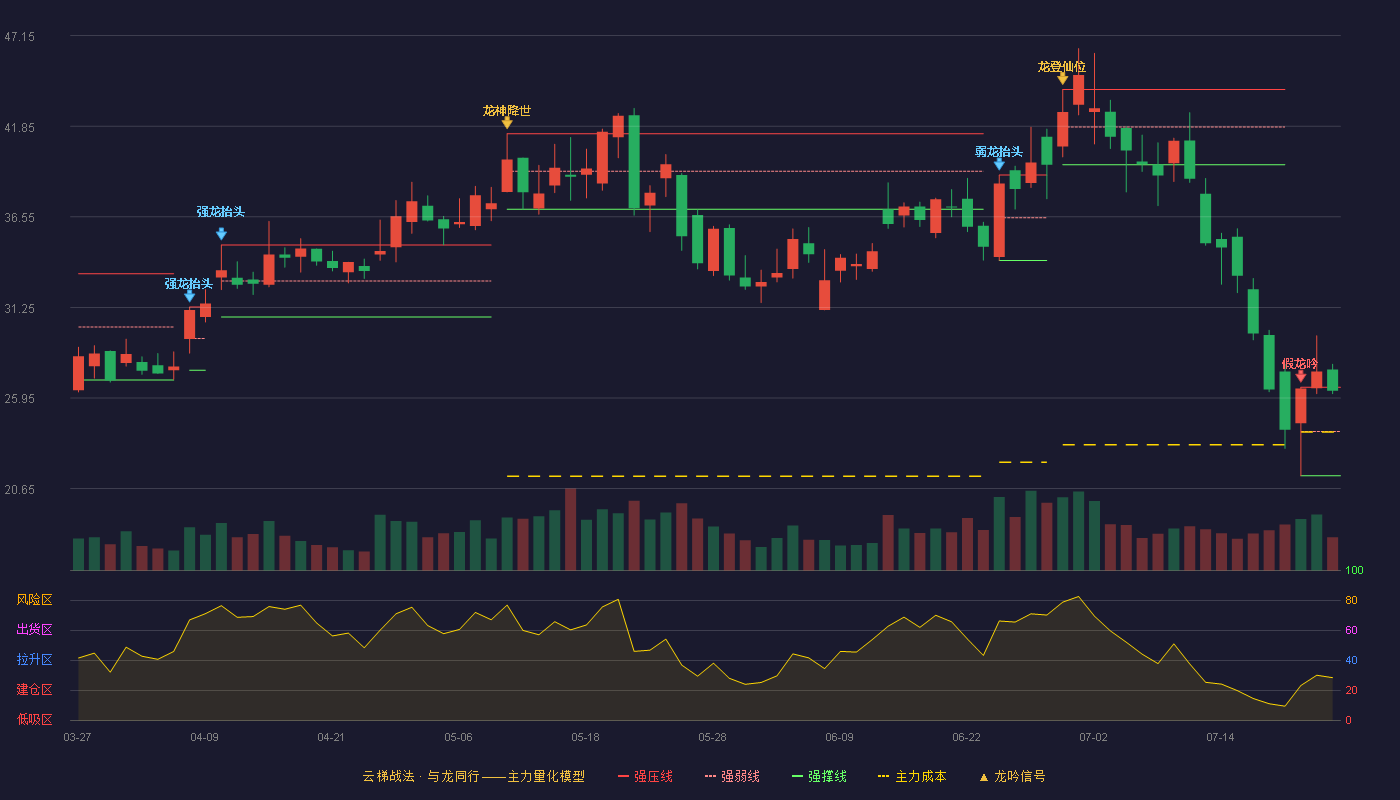Toggle the 强弱线 legend entry

pyautogui.click(x=732, y=776)
